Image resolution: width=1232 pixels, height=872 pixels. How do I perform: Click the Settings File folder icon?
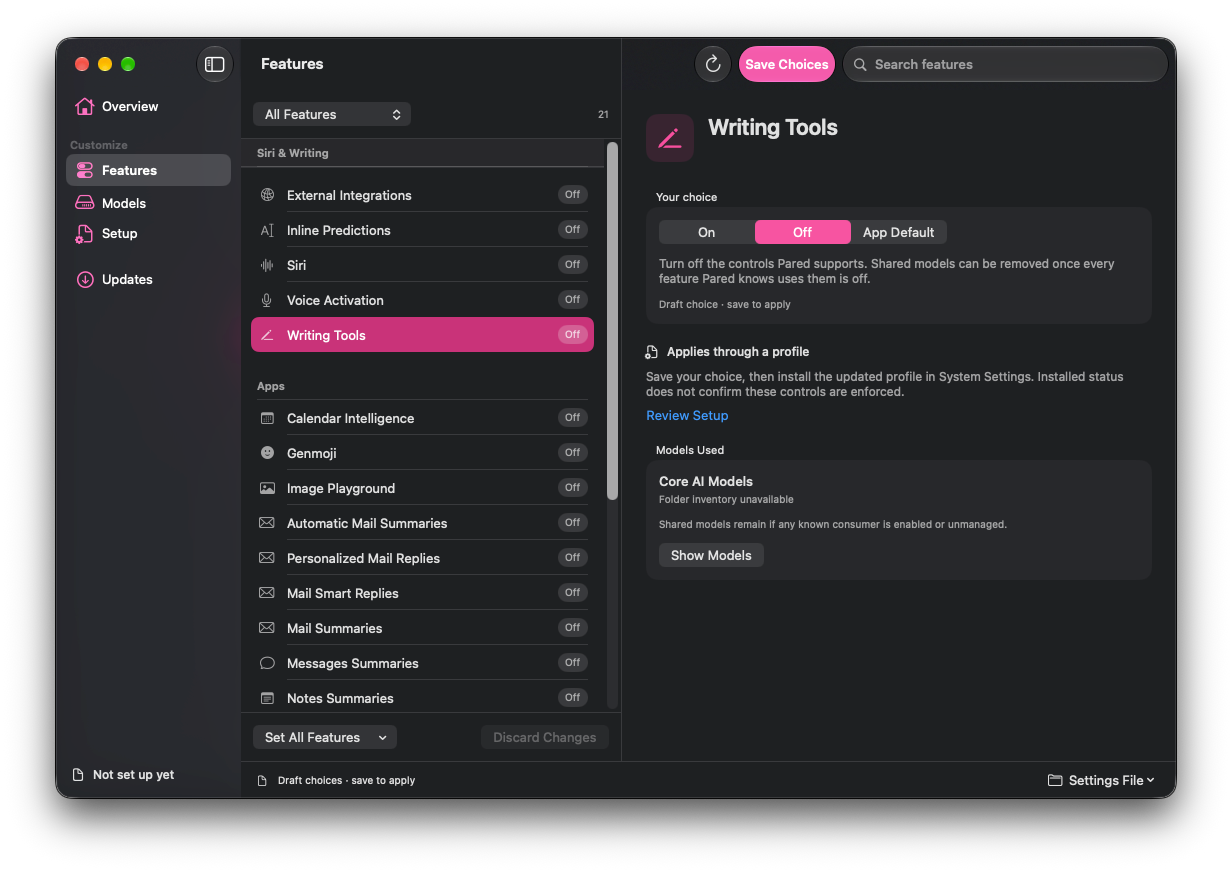point(1055,780)
